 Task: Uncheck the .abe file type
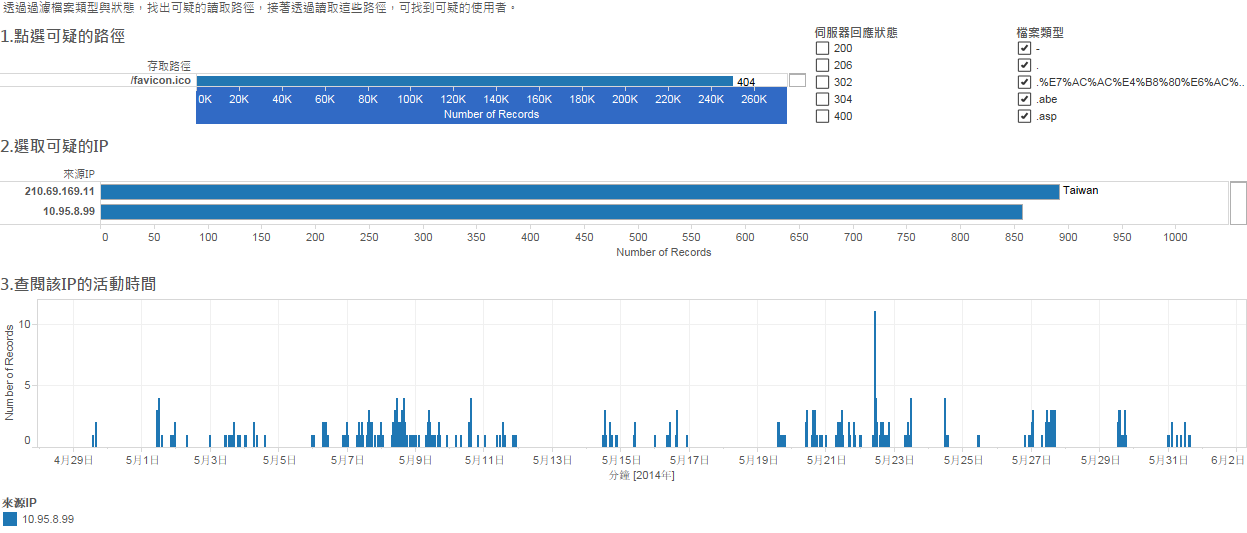1024,99
